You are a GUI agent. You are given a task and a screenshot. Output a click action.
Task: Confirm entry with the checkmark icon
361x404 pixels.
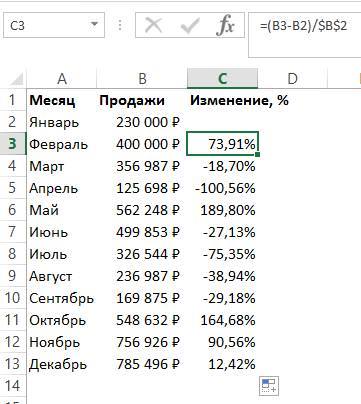pyautogui.click(x=190, y=25)
